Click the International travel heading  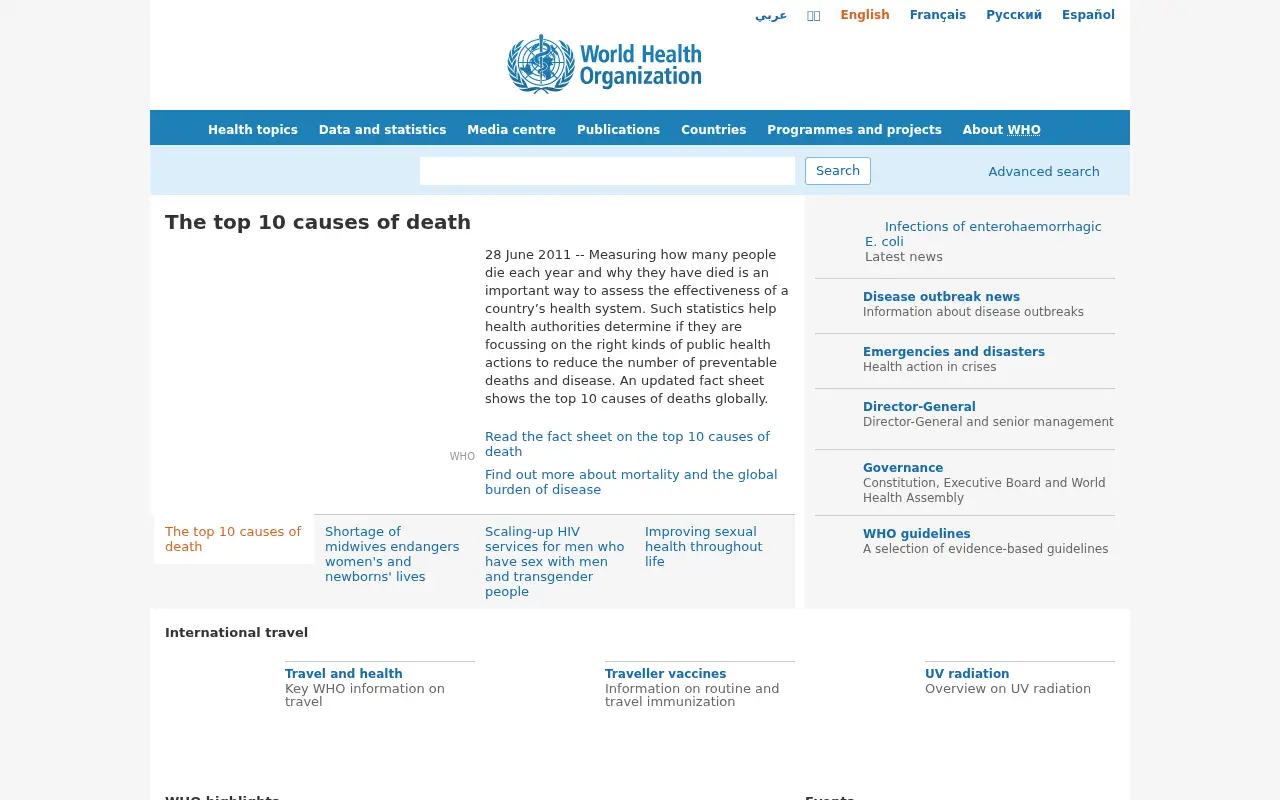(236, 633)
